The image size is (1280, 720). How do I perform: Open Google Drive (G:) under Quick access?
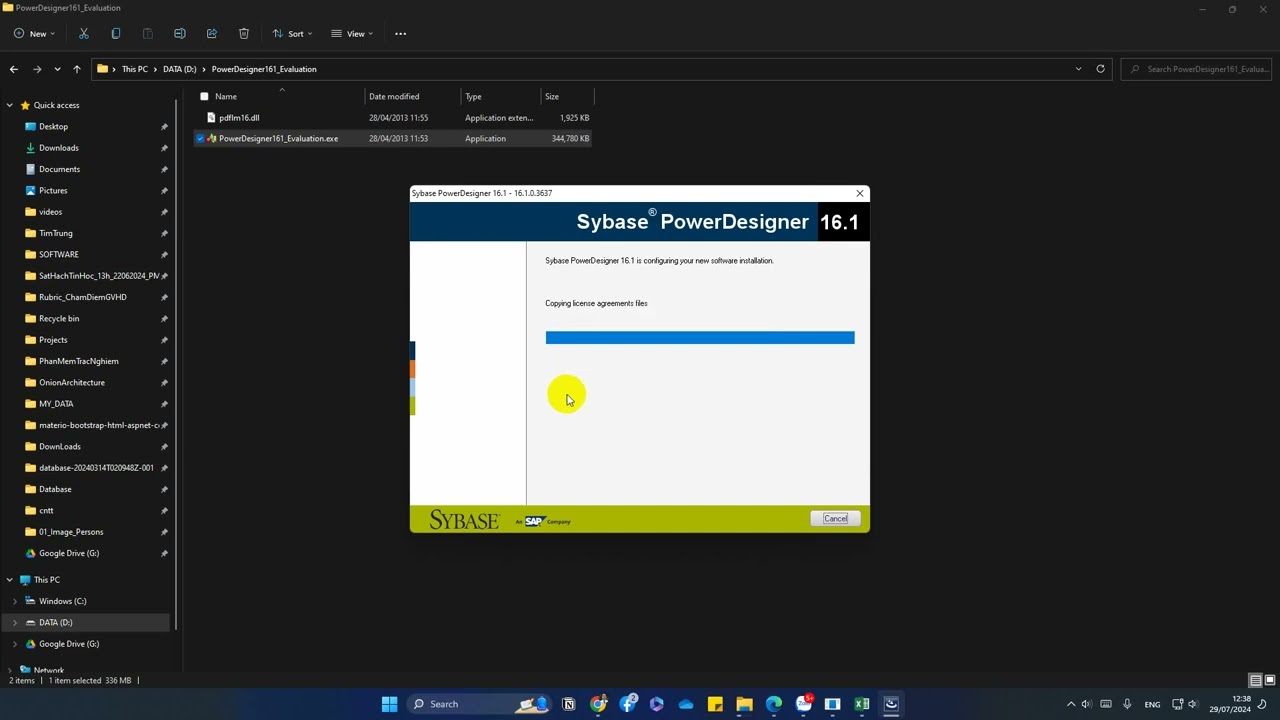pyautogui.click(x=68, y=553)
